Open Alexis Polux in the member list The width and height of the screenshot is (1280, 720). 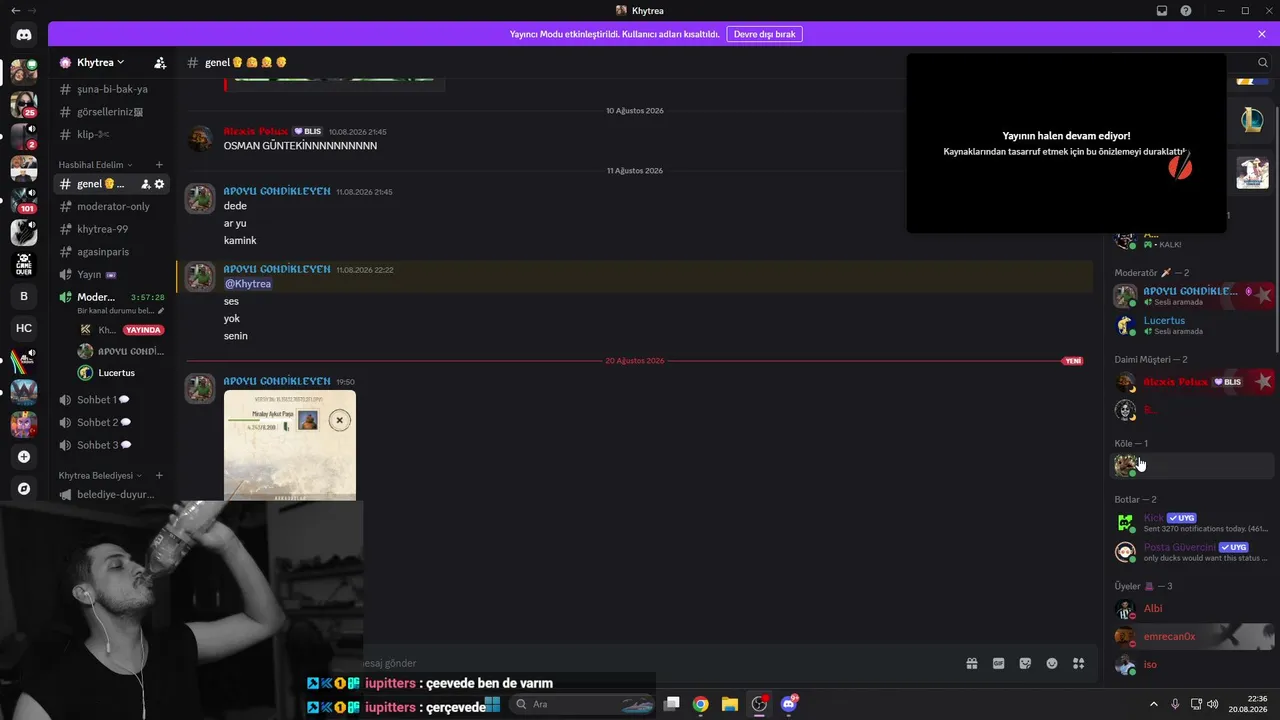click(x=1194, y=382)
